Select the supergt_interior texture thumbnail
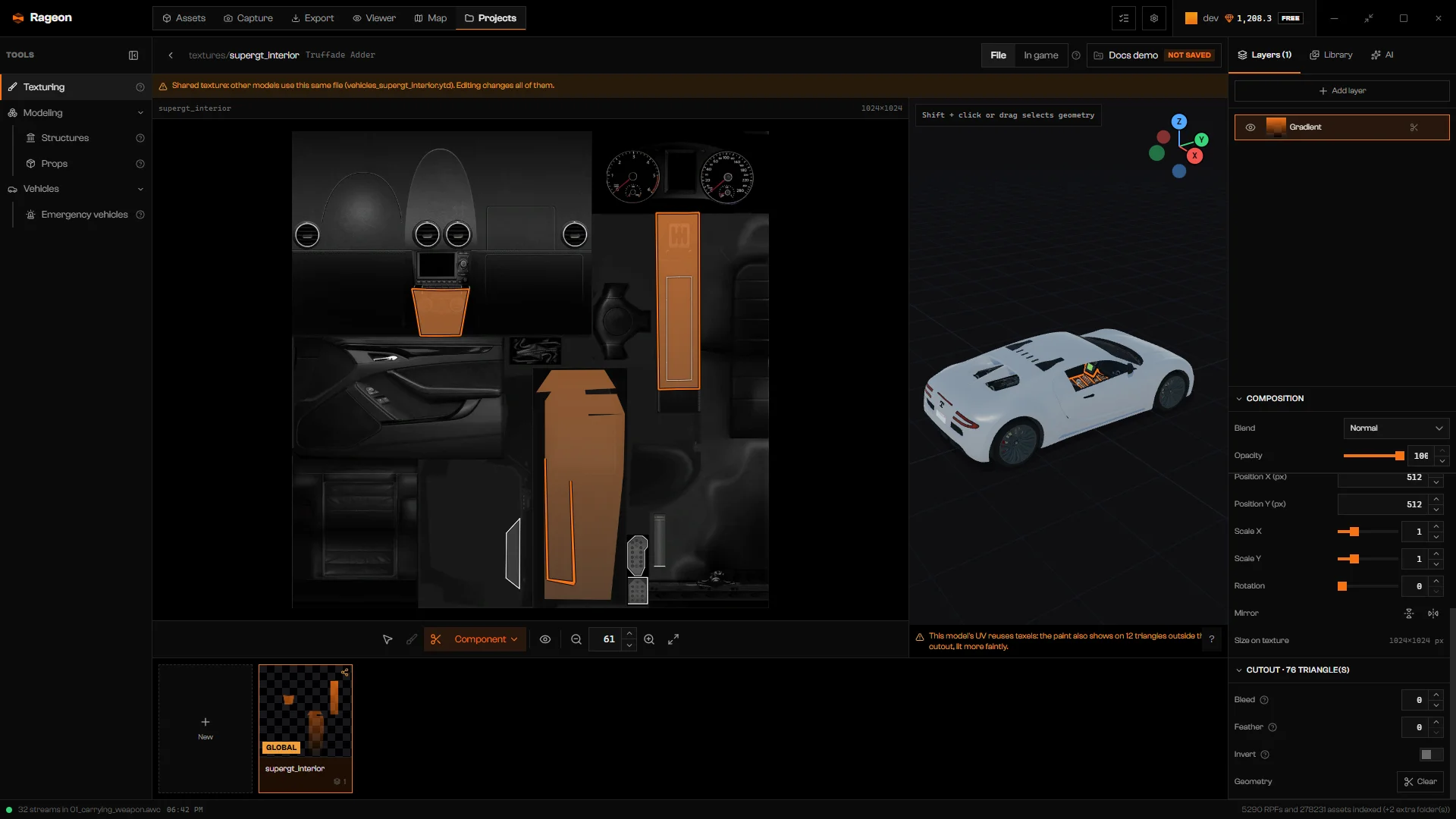1456x819 pixels. pos(306,729)
